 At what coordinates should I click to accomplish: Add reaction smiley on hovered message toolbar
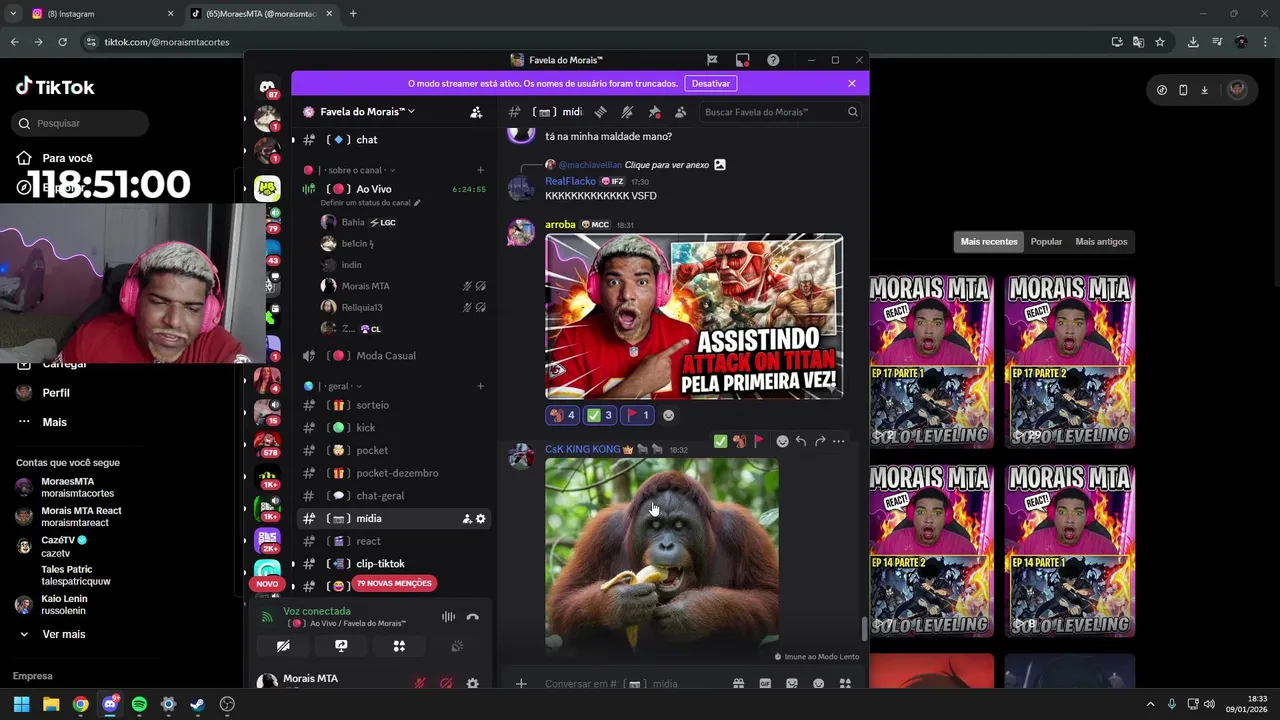pyautogui.click(x=782, y=441)
